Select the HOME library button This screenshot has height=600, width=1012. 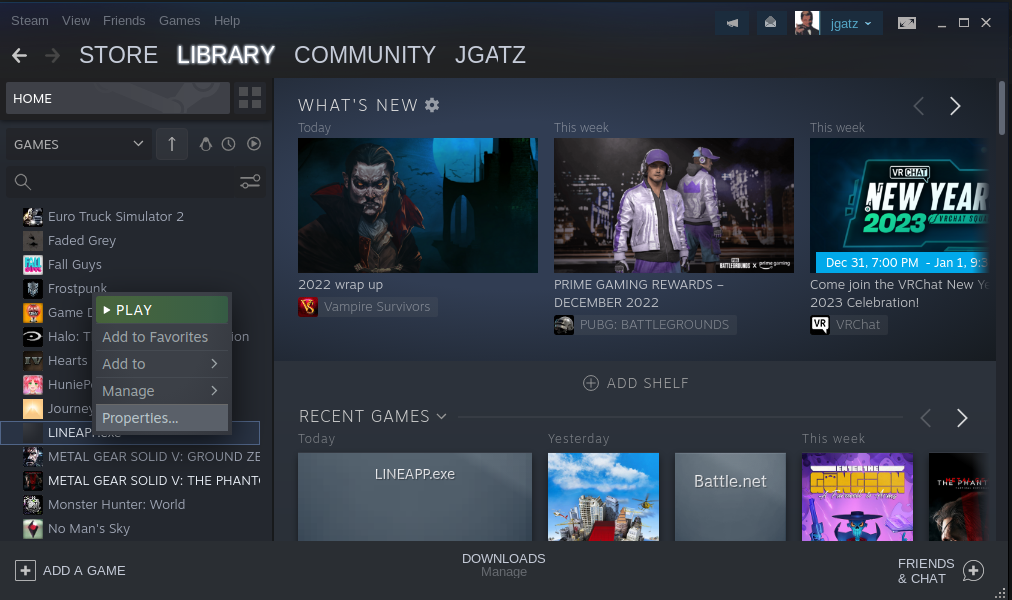117,98
